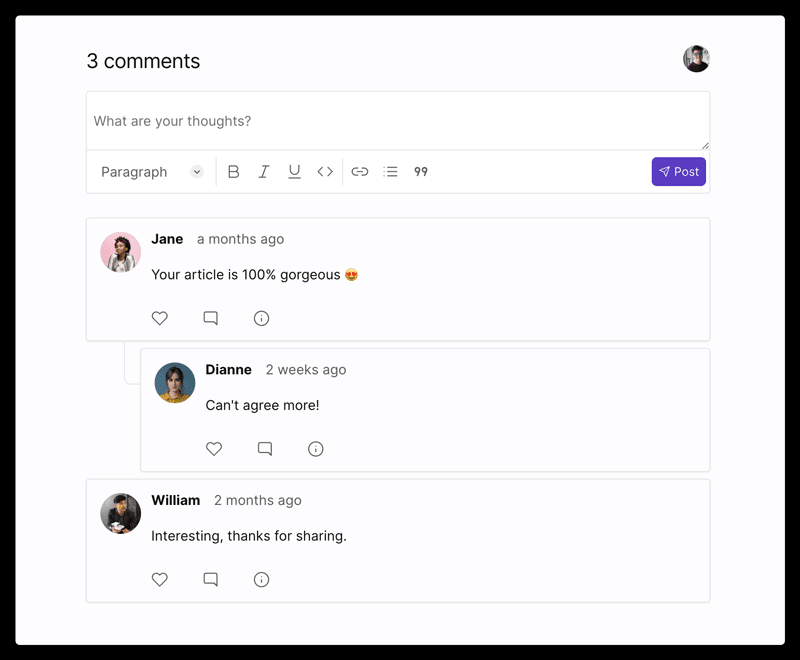800x660 pixels.
Task: Click Jane's username link
Action: (x=167, y=239)
